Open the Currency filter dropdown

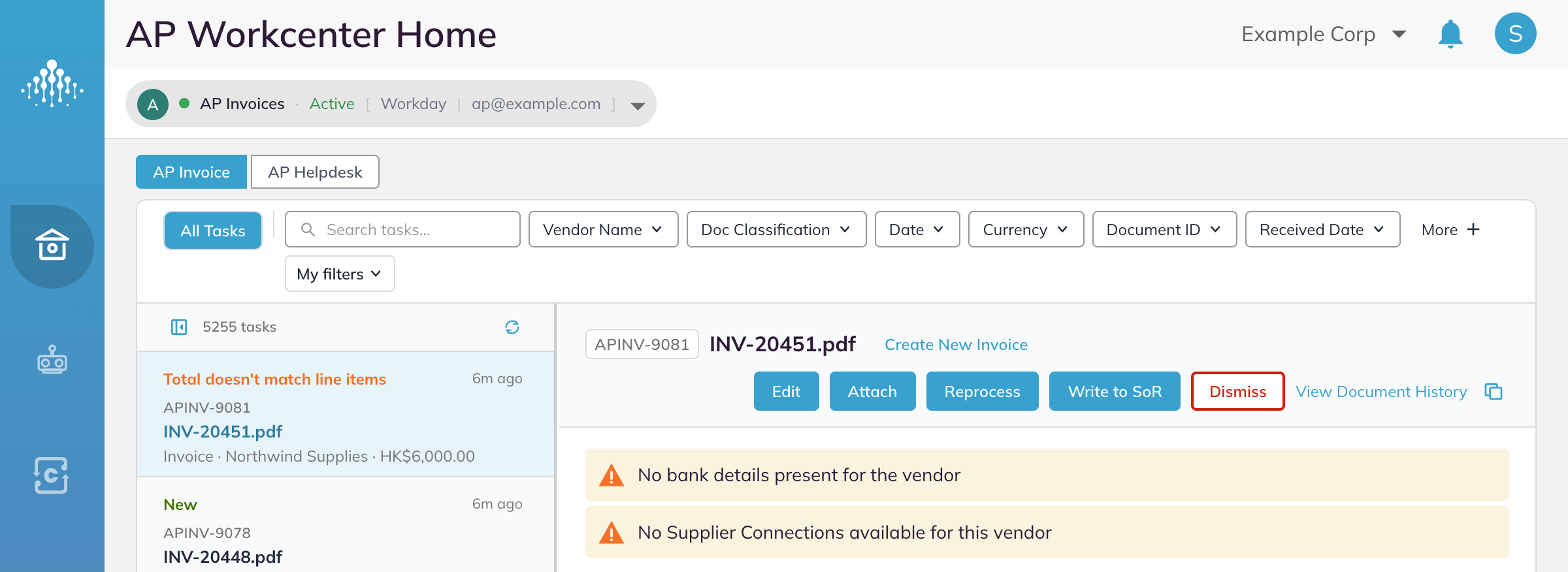pyautogui.click(x=1026, y=229)
